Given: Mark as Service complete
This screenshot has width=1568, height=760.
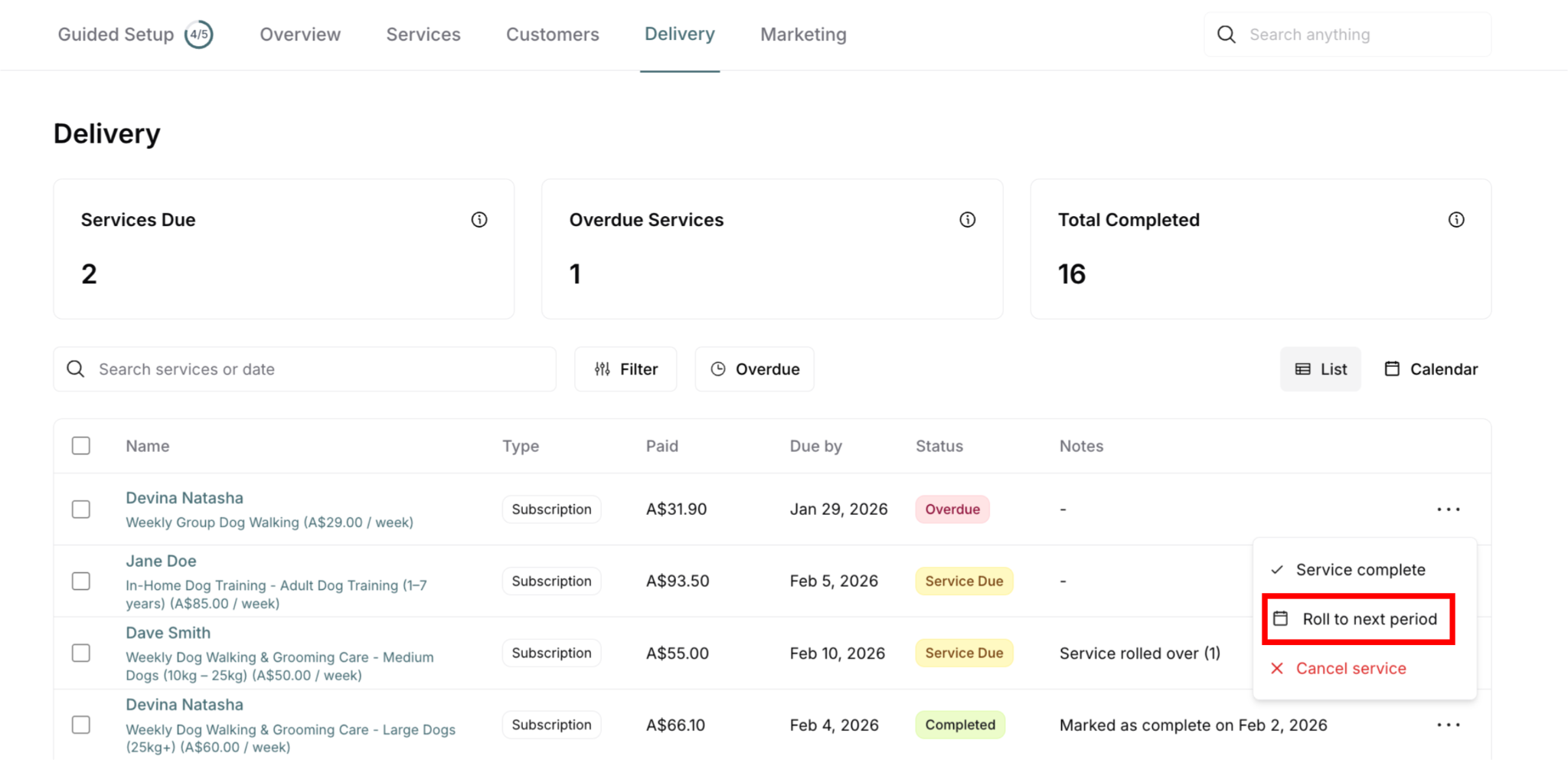Looking at the screenshot, I should click(1360, 570).
